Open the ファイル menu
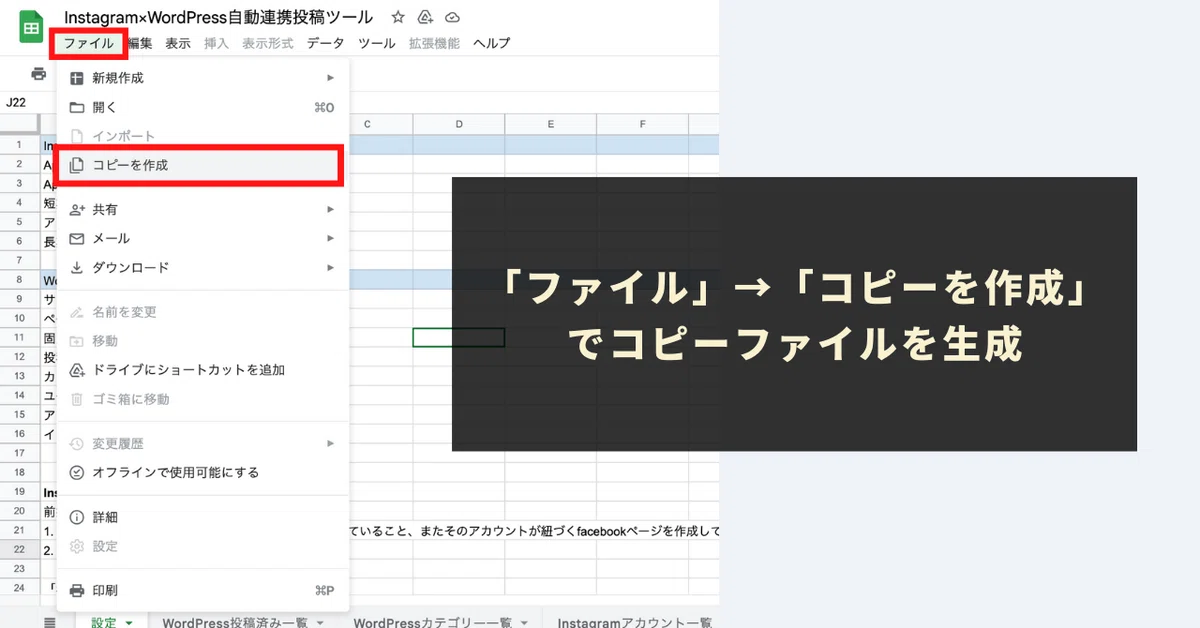 (88, 43)
